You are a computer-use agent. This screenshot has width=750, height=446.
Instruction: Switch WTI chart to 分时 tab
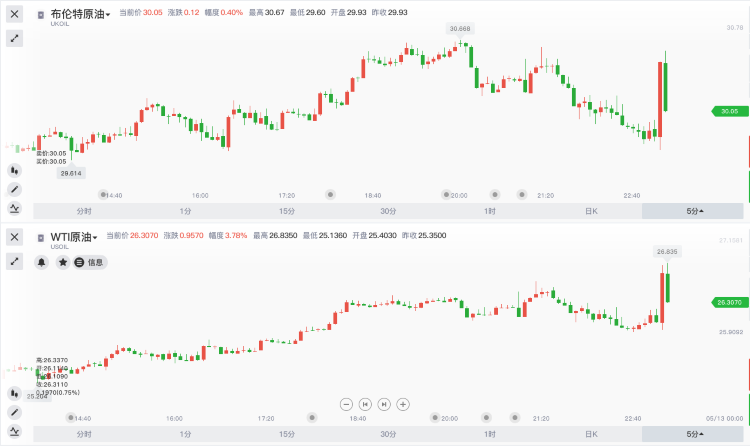coord(84,434)
